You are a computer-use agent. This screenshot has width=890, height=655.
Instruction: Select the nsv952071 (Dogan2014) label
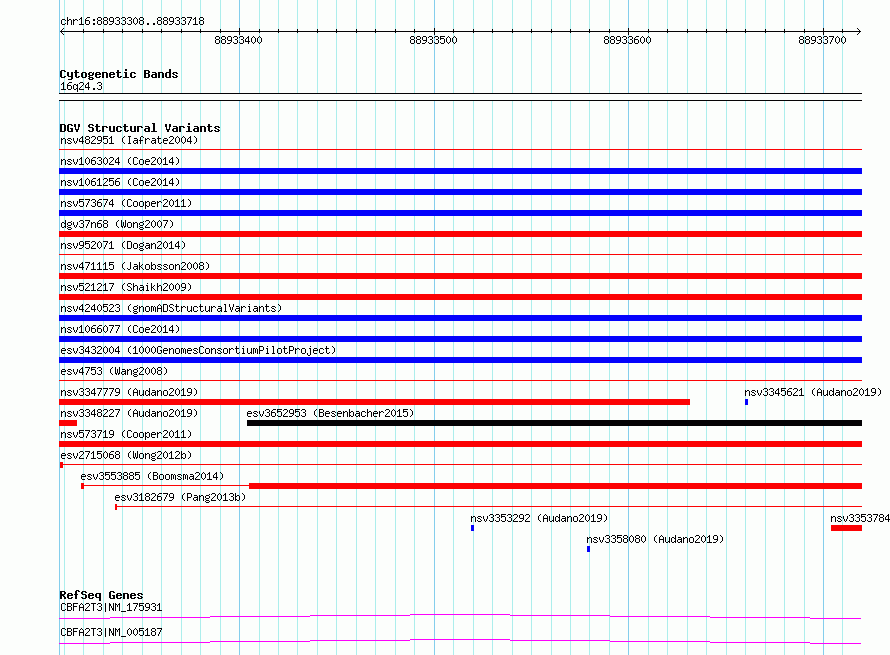point(123,245)
